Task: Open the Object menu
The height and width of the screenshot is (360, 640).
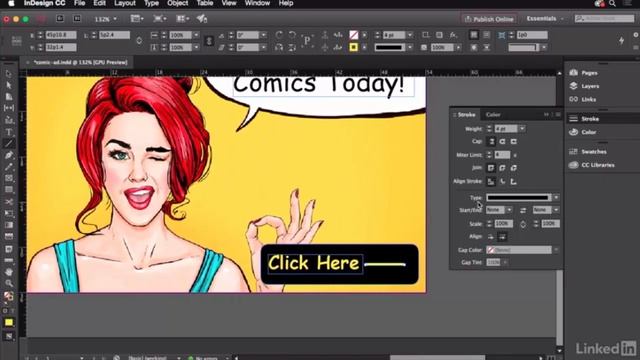Action: coord(178,3)
